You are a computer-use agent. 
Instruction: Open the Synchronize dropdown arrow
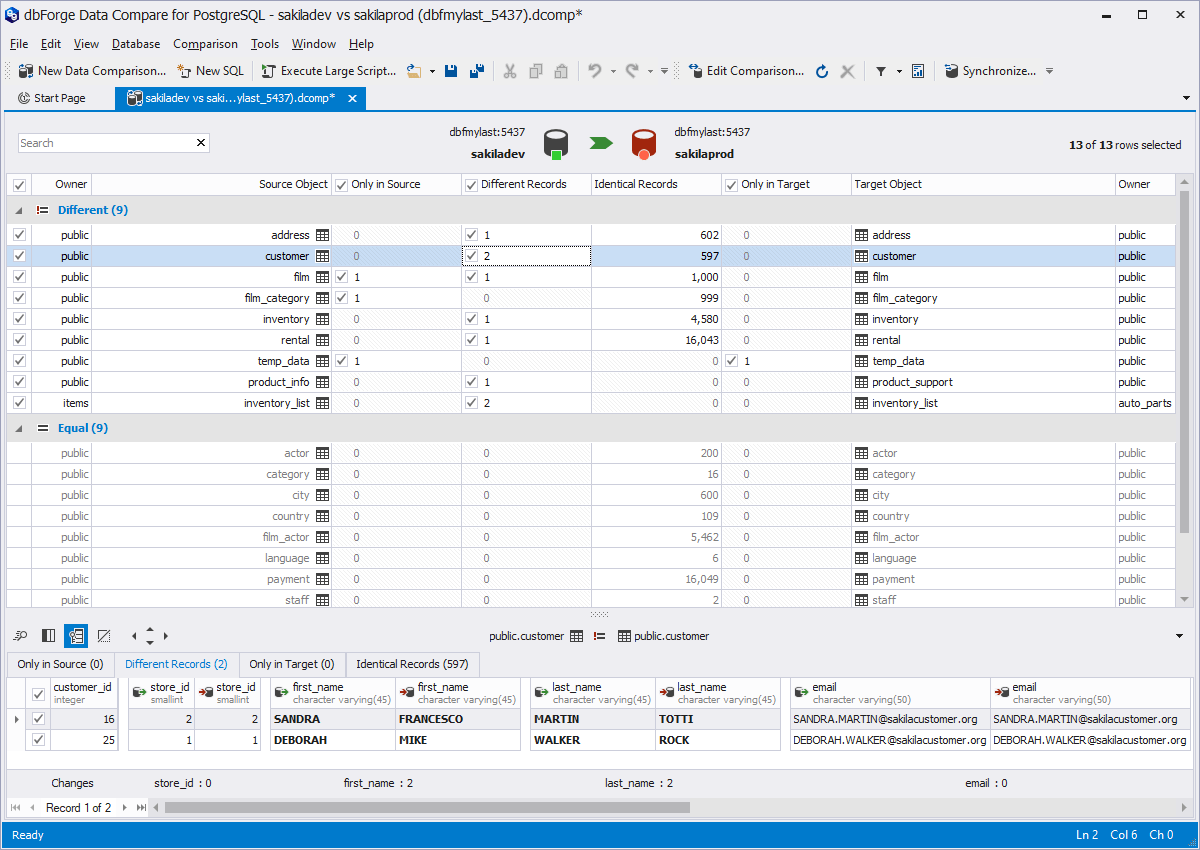(x=1048, y=71)
